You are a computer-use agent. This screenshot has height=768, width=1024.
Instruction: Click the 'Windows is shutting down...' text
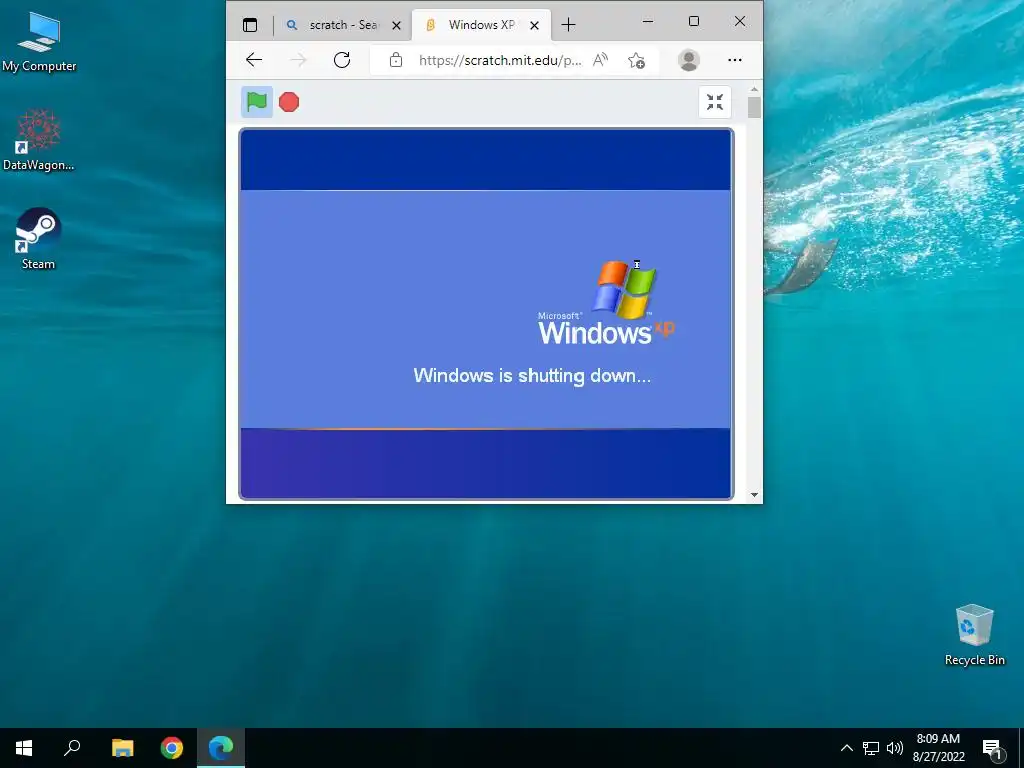click(x=532, y=376)
